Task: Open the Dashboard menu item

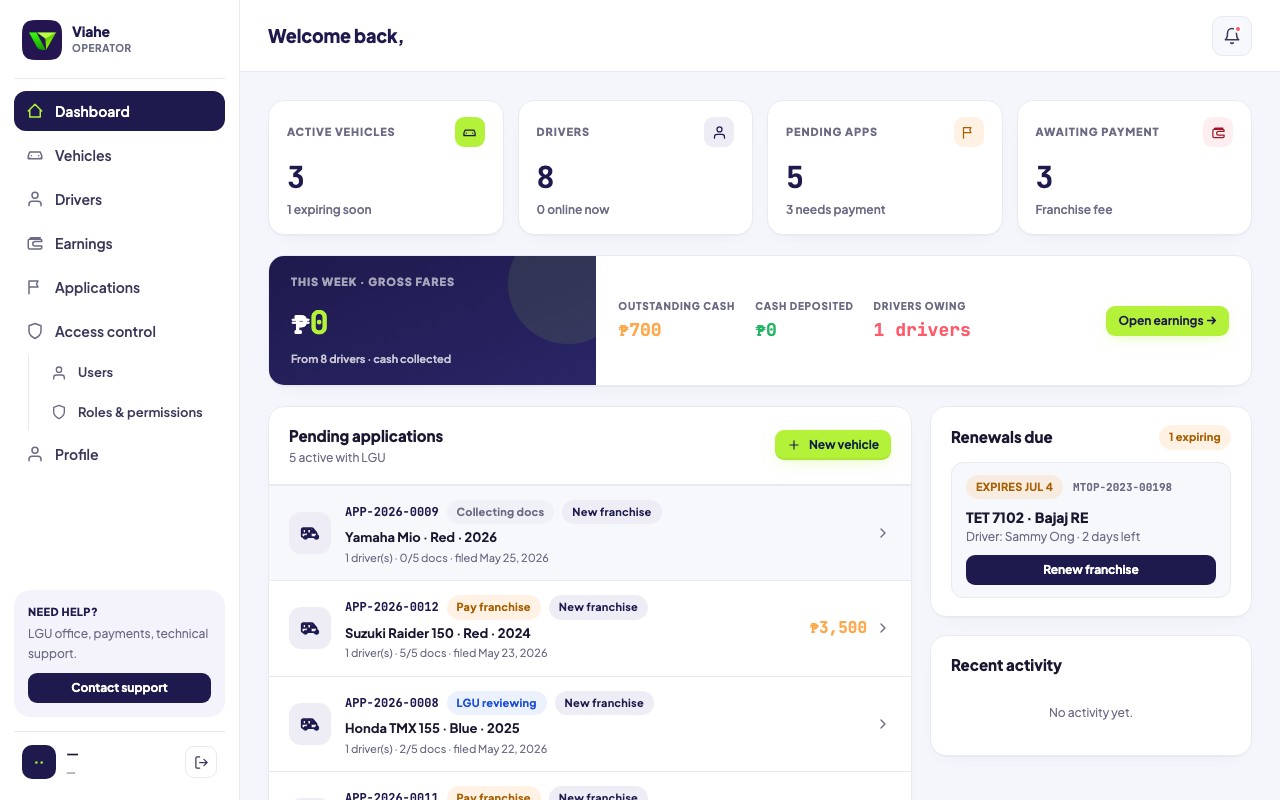Action: [x=119, y=111]
